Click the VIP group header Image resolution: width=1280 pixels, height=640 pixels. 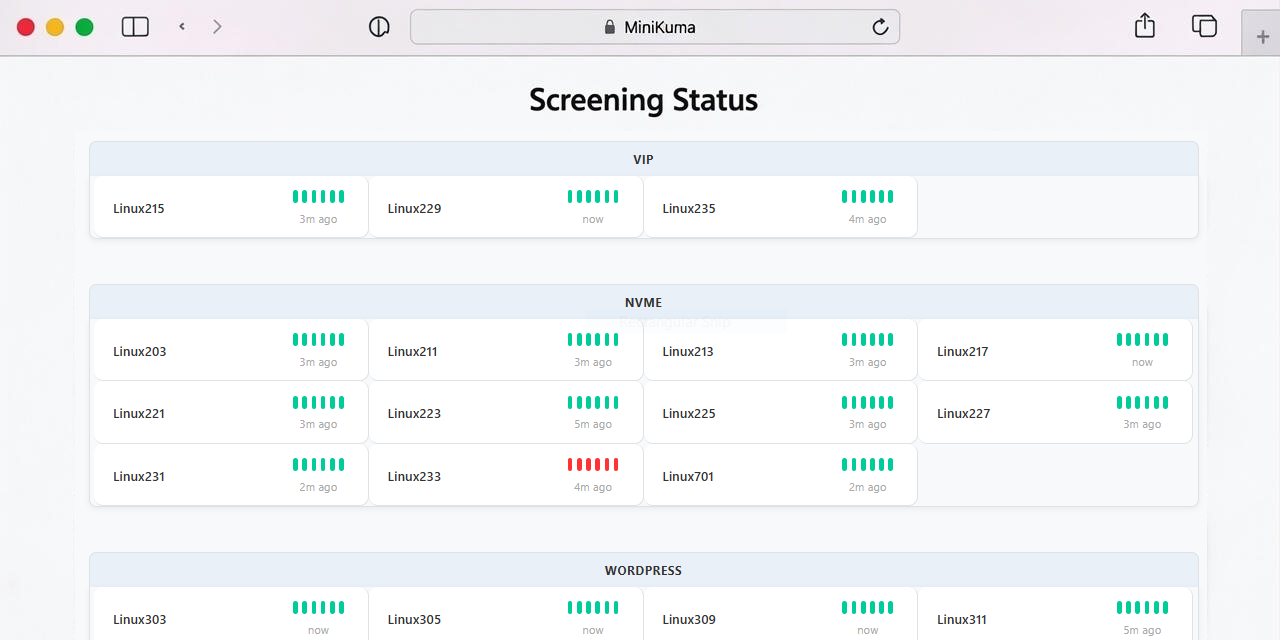click(x=643, y=159)
